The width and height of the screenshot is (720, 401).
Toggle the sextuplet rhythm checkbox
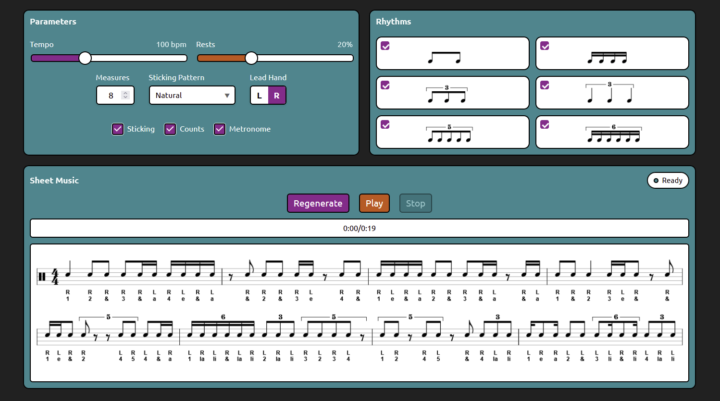[x=545, y=125]
